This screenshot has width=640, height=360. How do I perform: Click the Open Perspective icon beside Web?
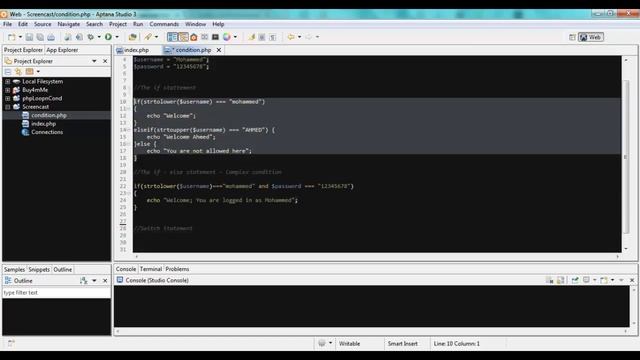tap(572, 37)
